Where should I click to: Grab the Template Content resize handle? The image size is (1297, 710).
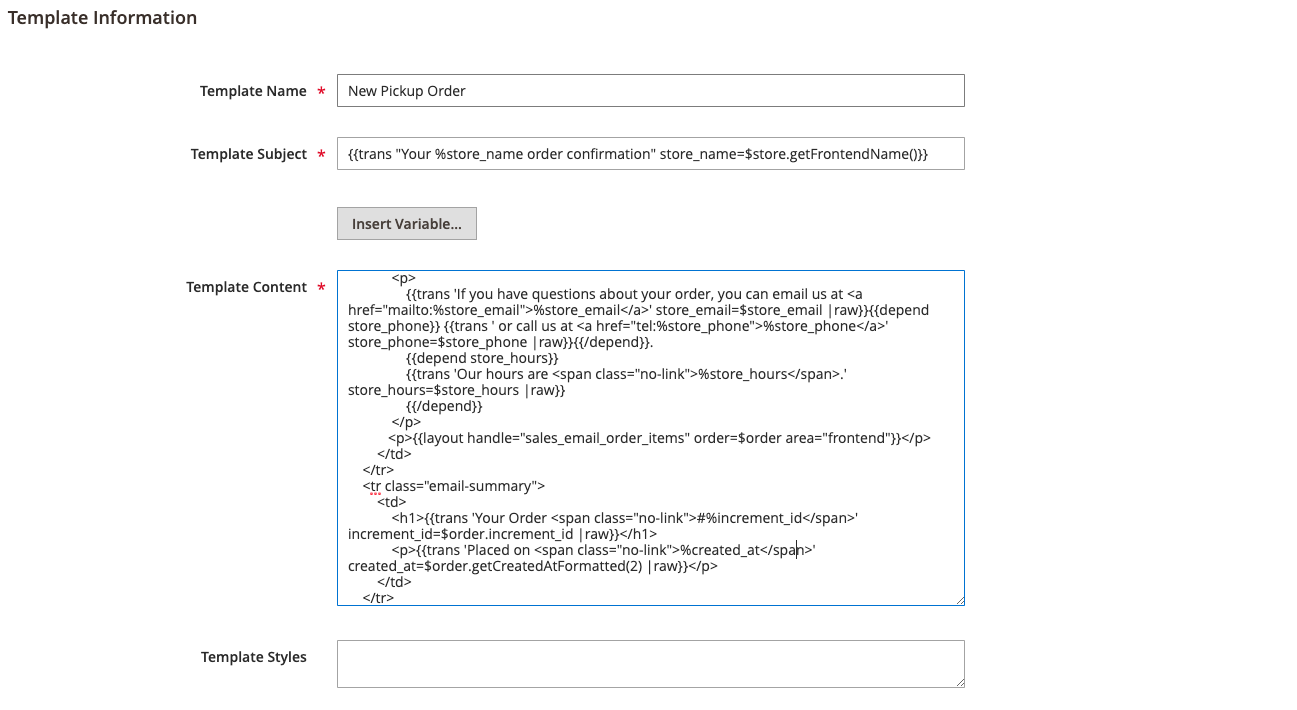click(x=959, y=600)
